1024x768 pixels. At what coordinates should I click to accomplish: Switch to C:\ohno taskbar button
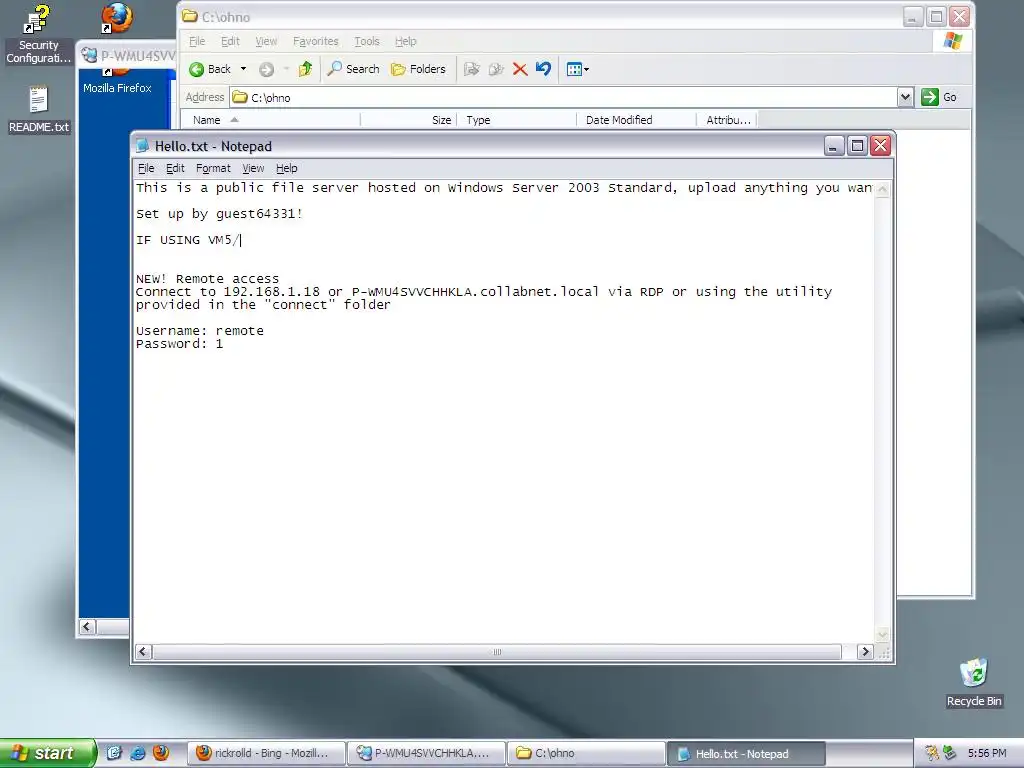(x=586, y=753)
